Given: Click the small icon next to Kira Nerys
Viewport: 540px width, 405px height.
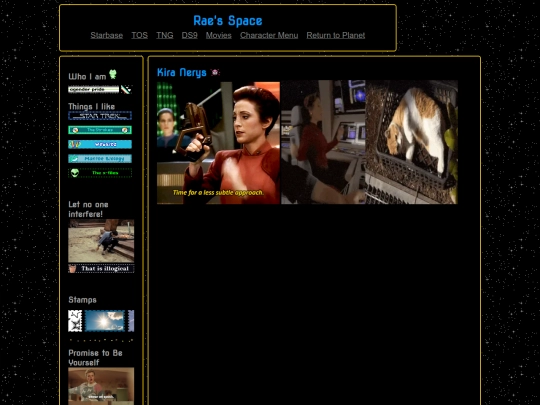Looking at the screenshot, I should click(x=215, y=72).
